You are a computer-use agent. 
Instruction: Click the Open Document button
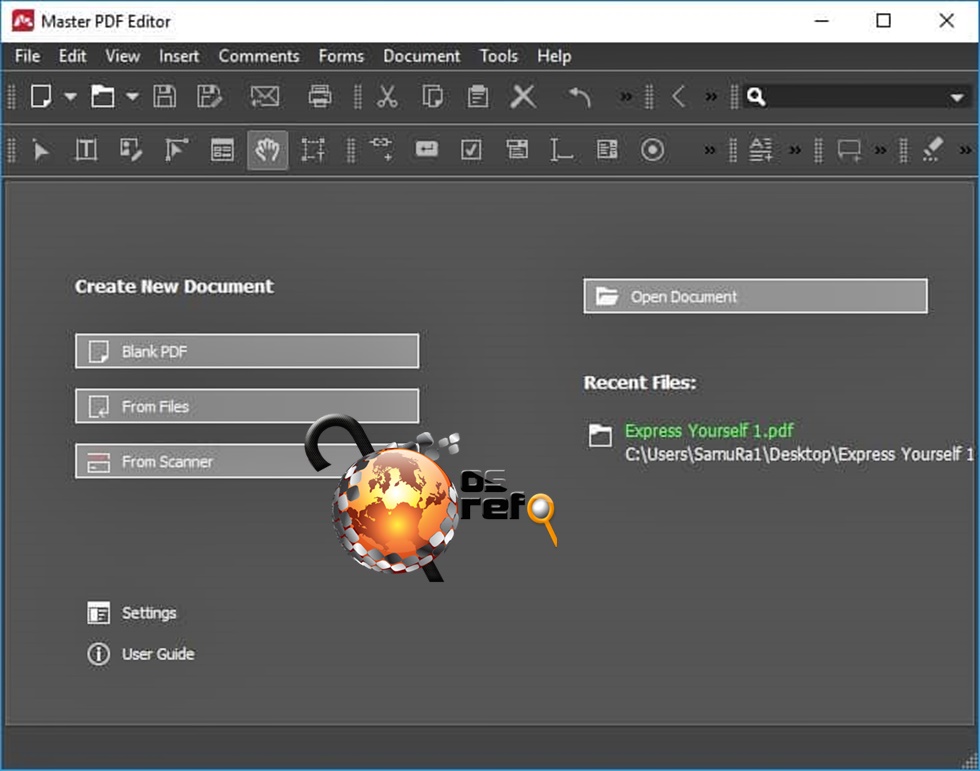[x=756, y=296]
